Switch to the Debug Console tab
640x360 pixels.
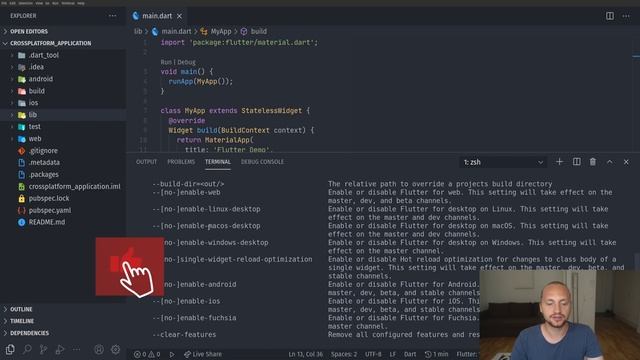[262, 162]
